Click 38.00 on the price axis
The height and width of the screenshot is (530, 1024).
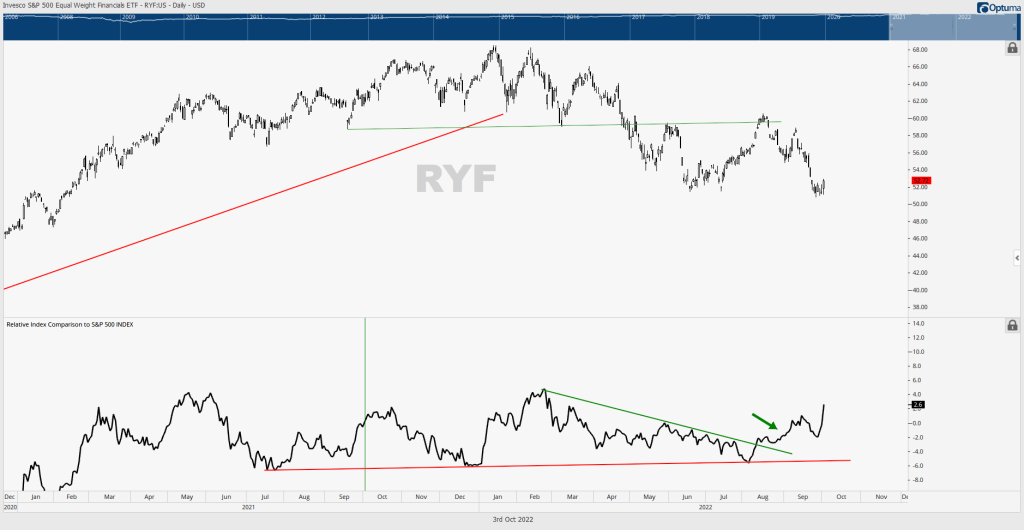point(921,307)
